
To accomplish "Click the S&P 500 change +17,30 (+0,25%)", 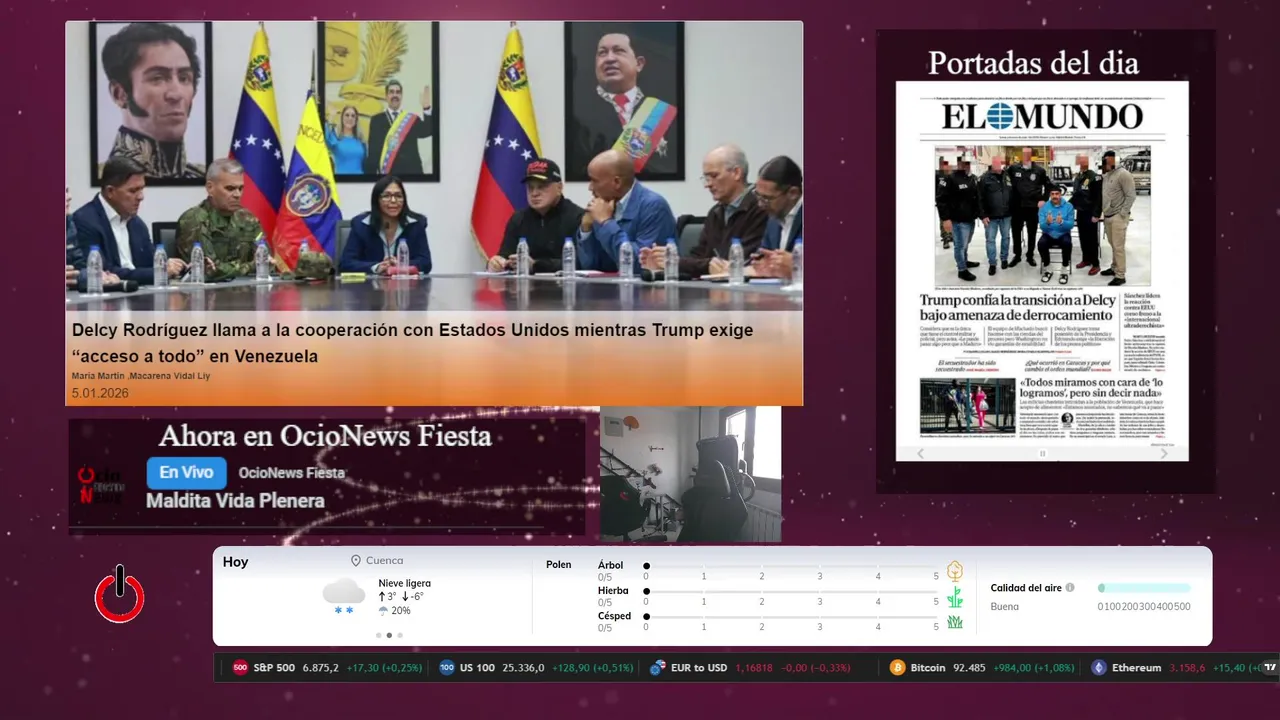I will point(384,668).
